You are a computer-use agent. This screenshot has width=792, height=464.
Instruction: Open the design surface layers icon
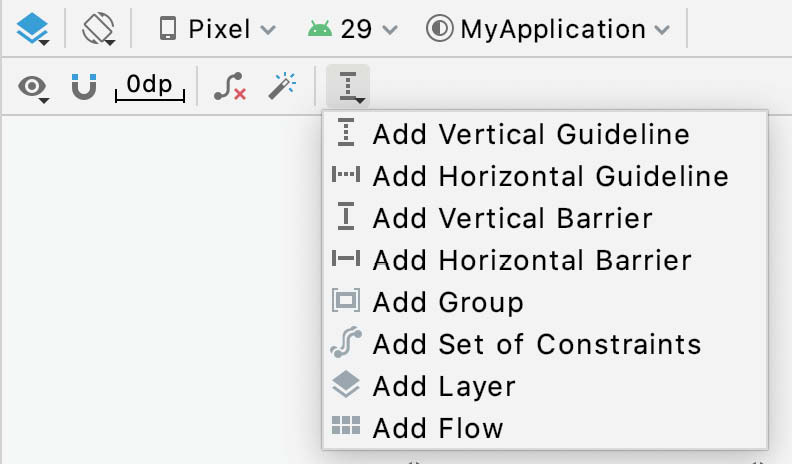(32, 29)
